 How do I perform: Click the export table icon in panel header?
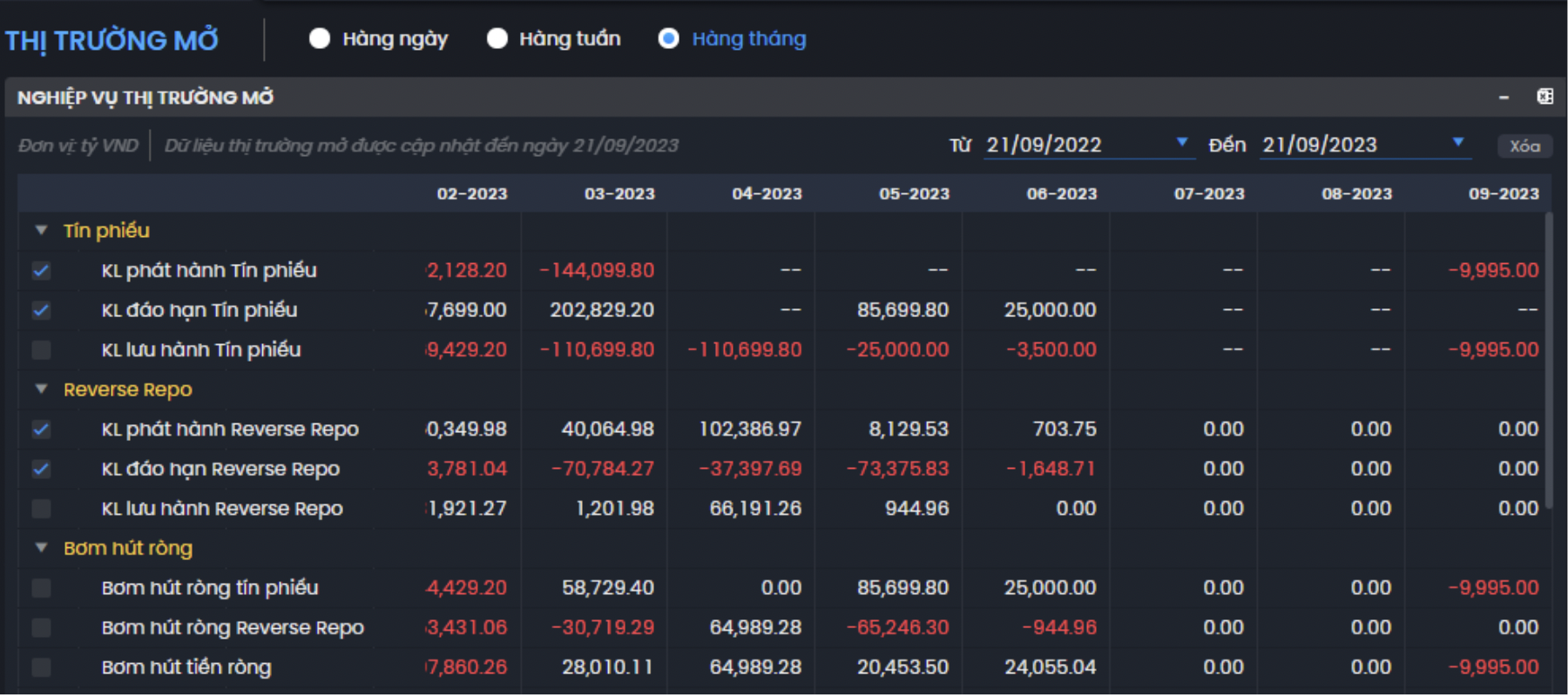click(x=1544, y=97)
